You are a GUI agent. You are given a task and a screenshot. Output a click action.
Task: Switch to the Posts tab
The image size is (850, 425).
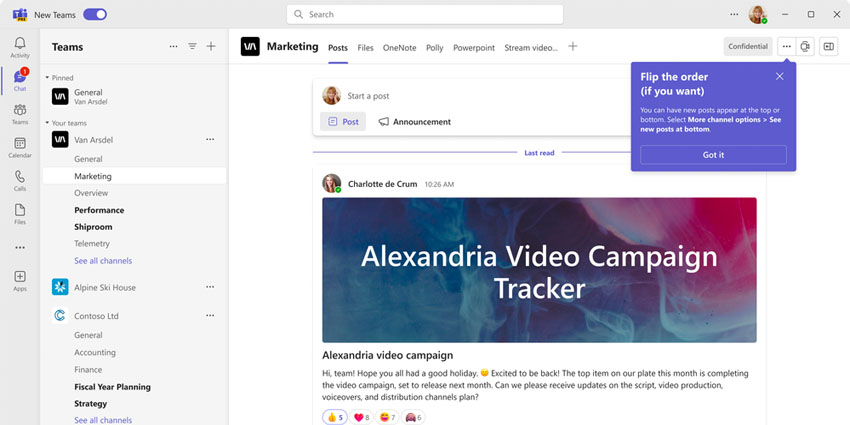click(338, 48)
